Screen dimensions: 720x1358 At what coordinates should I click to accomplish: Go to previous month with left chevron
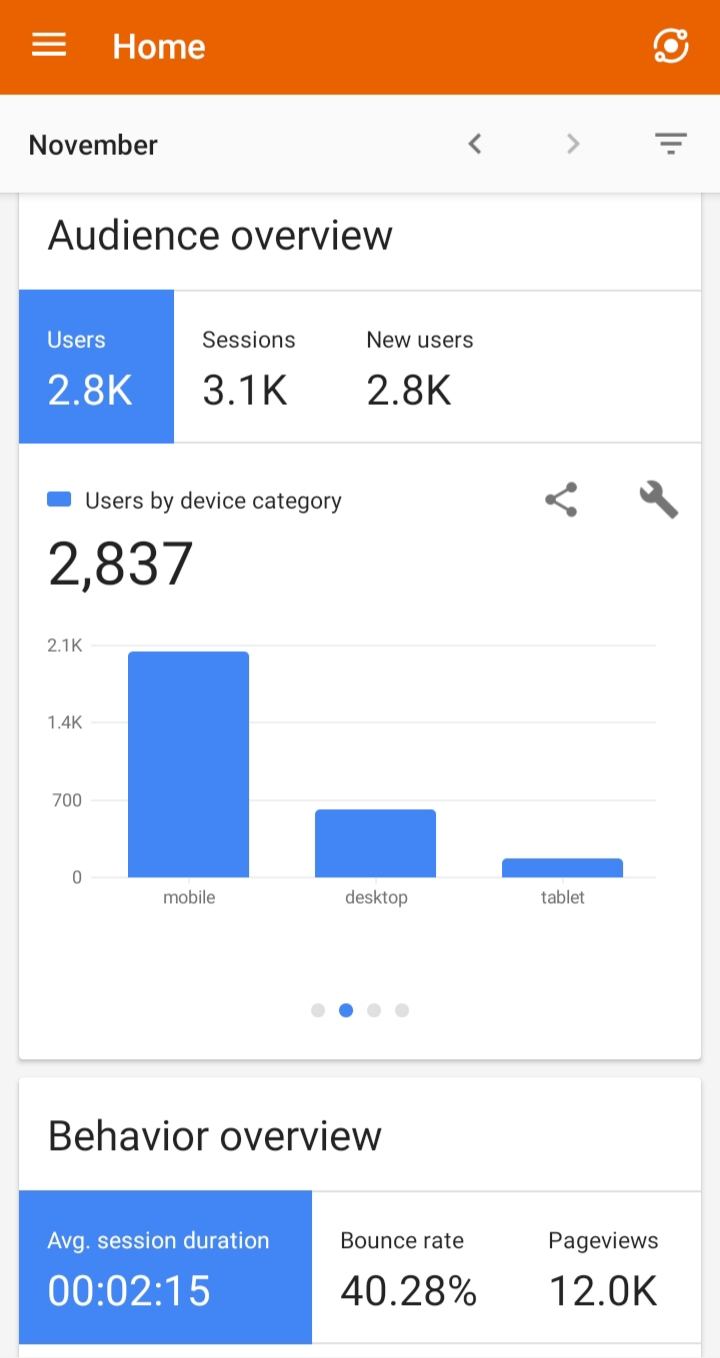475,144
